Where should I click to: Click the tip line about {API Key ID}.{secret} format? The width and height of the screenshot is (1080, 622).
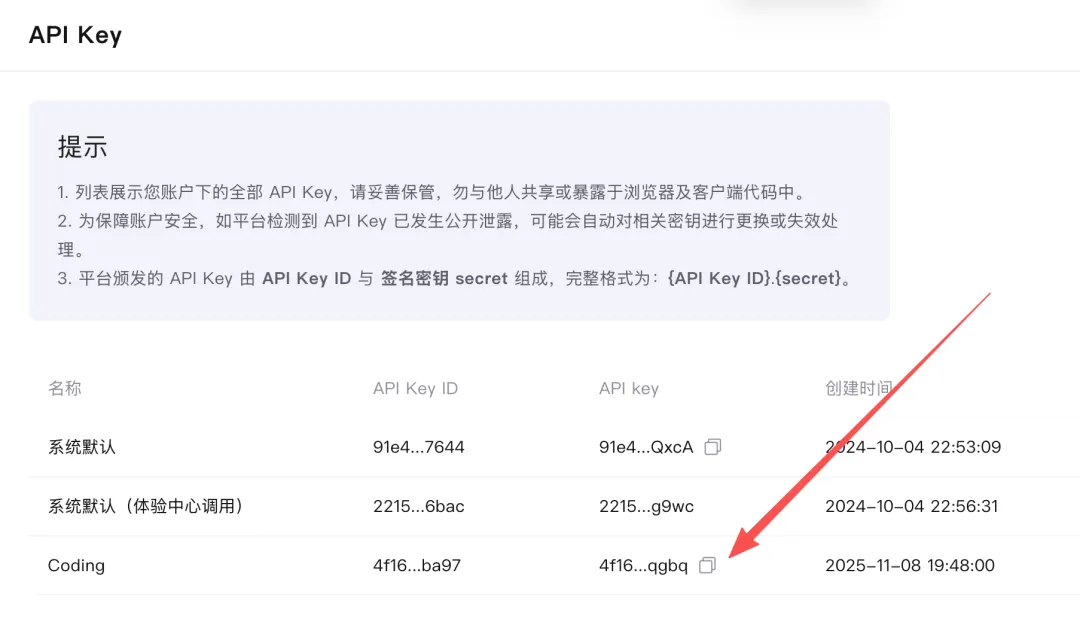tap(456, 279)
